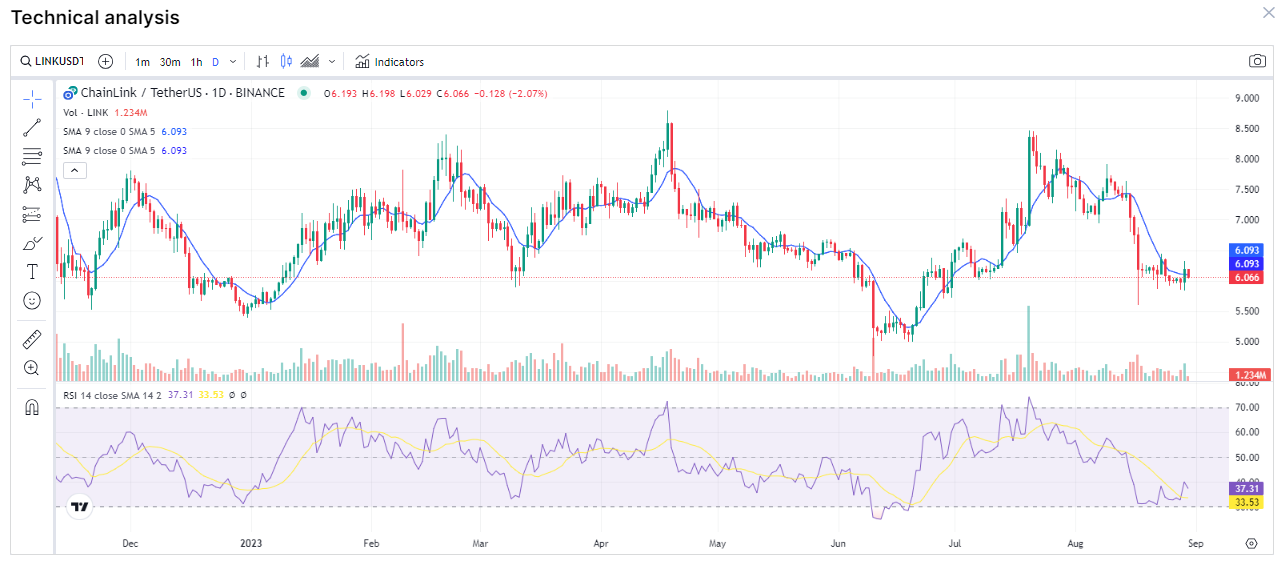Close the Technical analysis panel

coord(1269,11)
